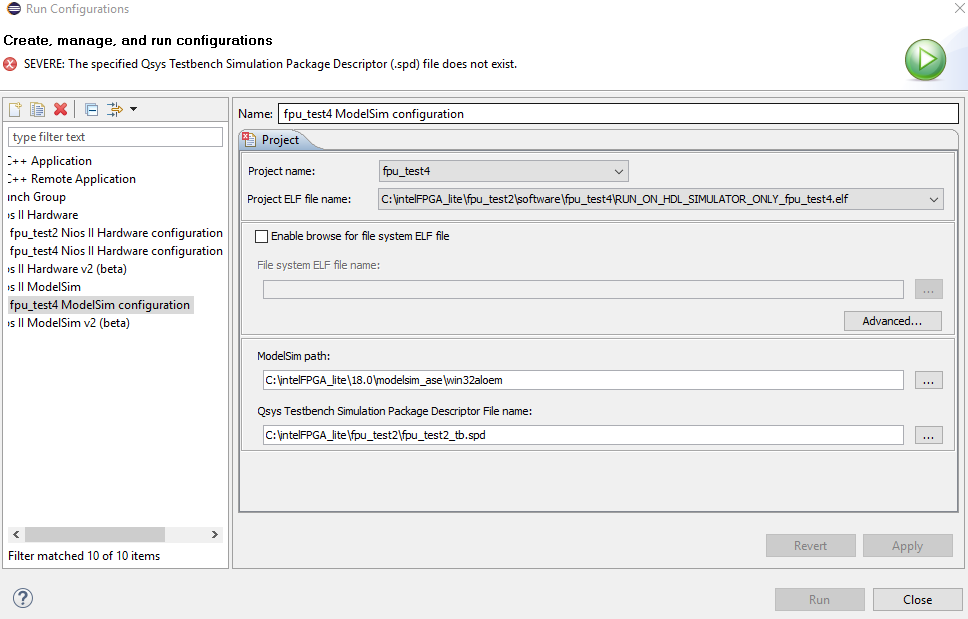The width and height of the screenshot is (968, 619).
Task: Open the filter options dropdown arrow
Action: (x=133, y=109)
